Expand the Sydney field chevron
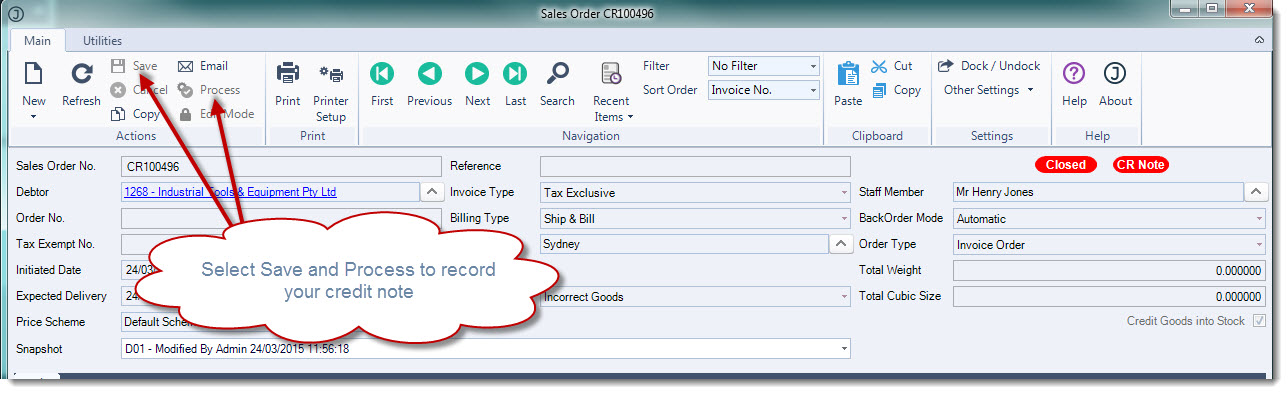Screen dimensions: 1288x394 (x=840, y=244)
